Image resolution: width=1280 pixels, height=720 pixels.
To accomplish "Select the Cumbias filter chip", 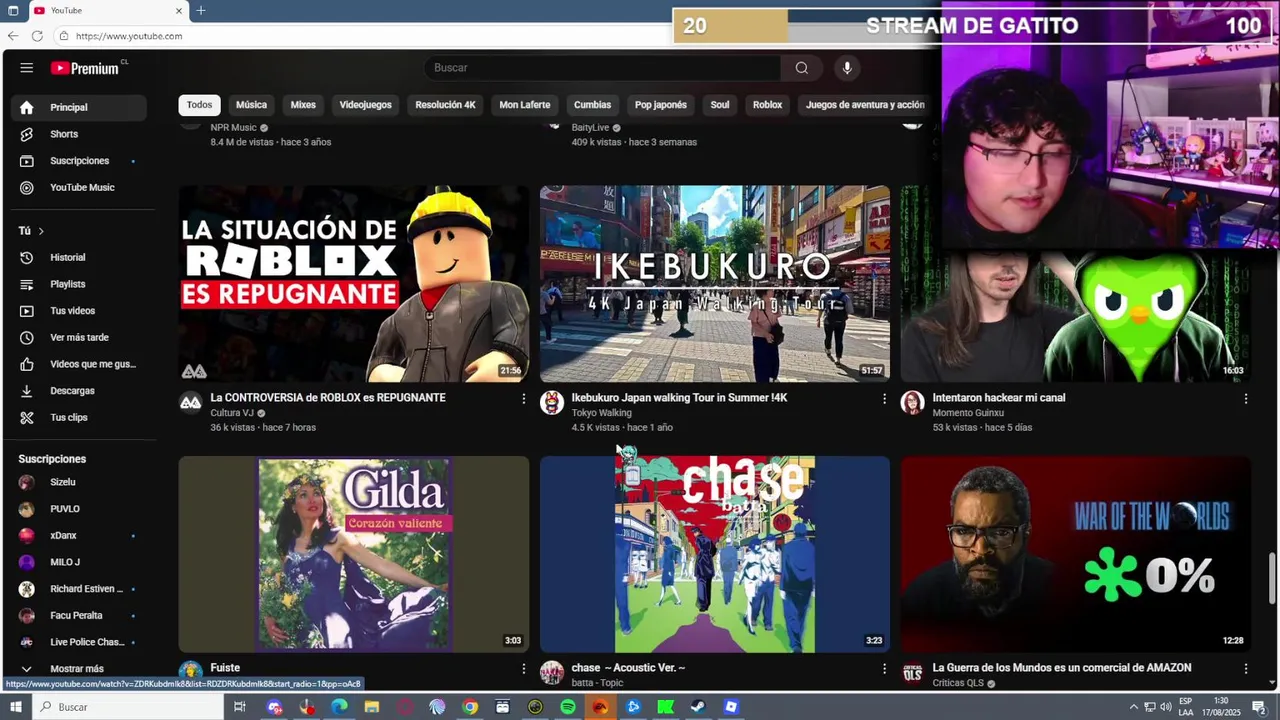I will (592, 105).
